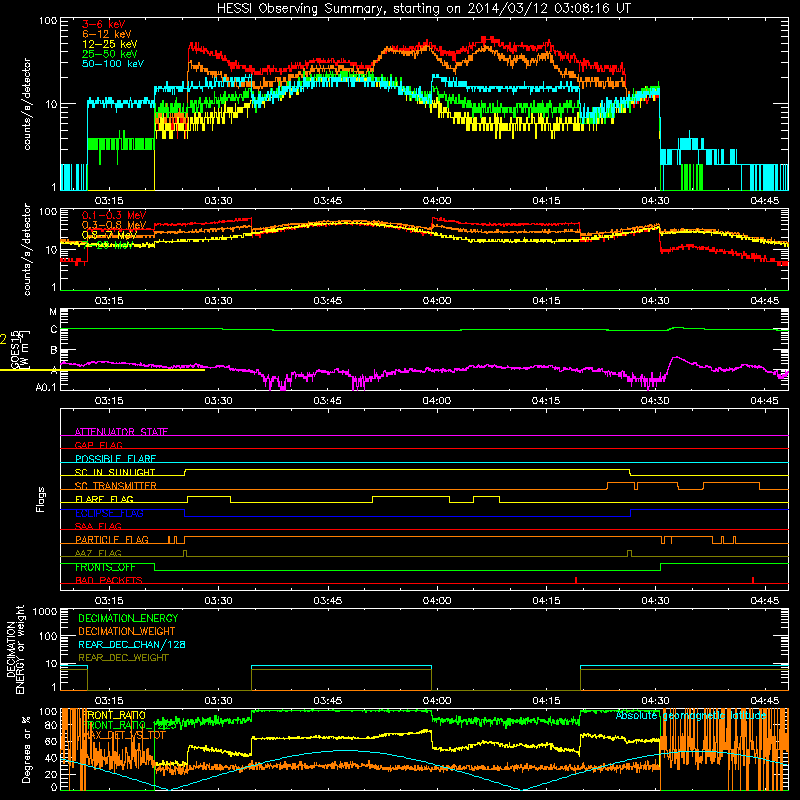Select the M class label on GOES axis
The width and height of the screenshot is (800, 800).
pos(53,312)
